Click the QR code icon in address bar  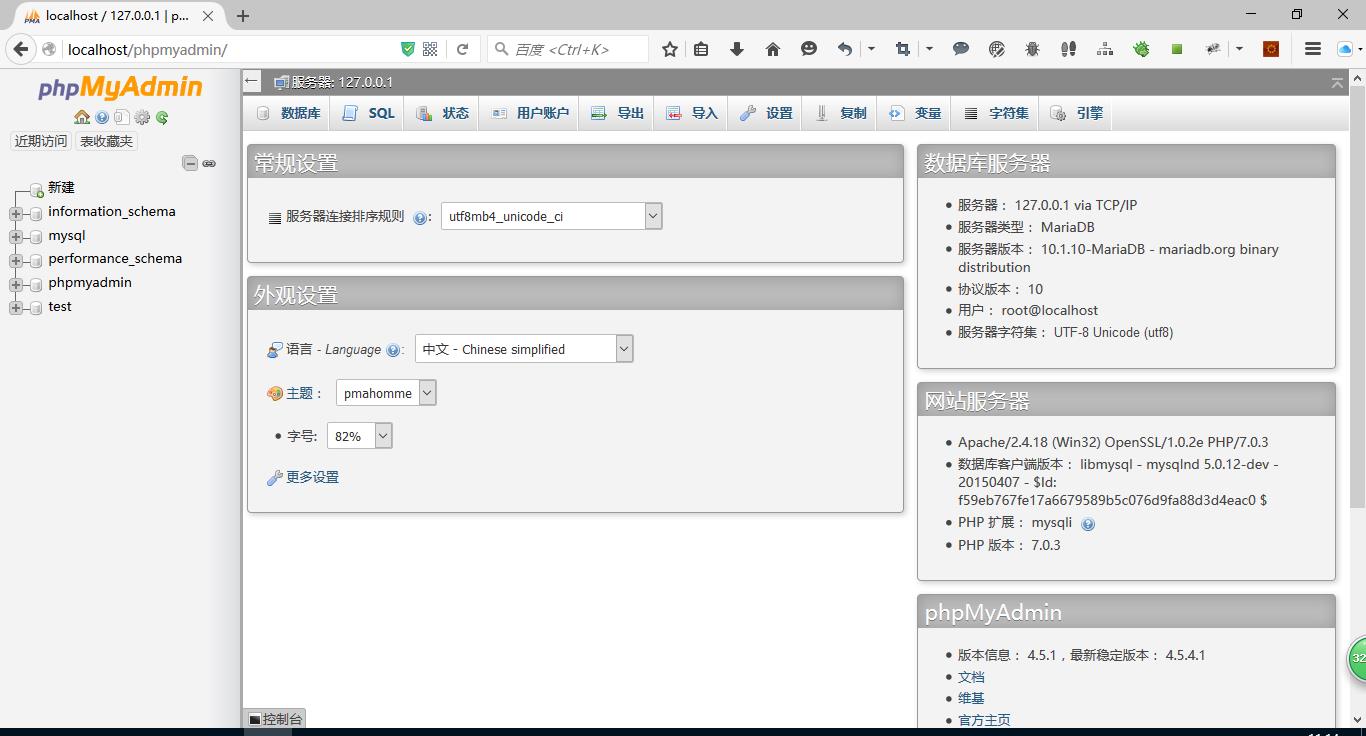(430, 49)
